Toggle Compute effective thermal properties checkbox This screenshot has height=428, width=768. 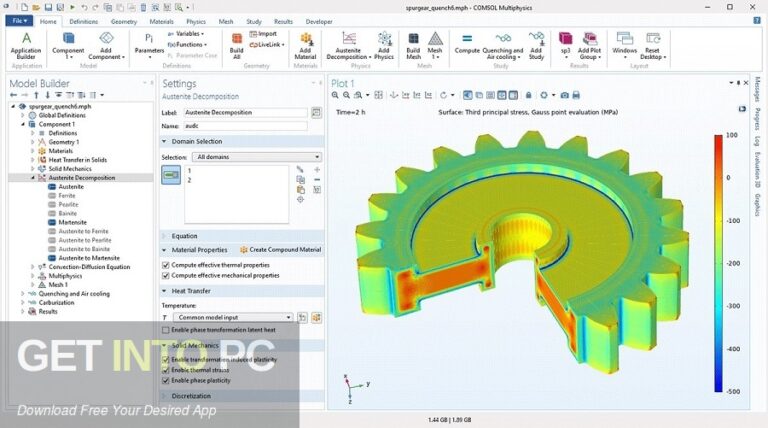[x=166, y=265]
